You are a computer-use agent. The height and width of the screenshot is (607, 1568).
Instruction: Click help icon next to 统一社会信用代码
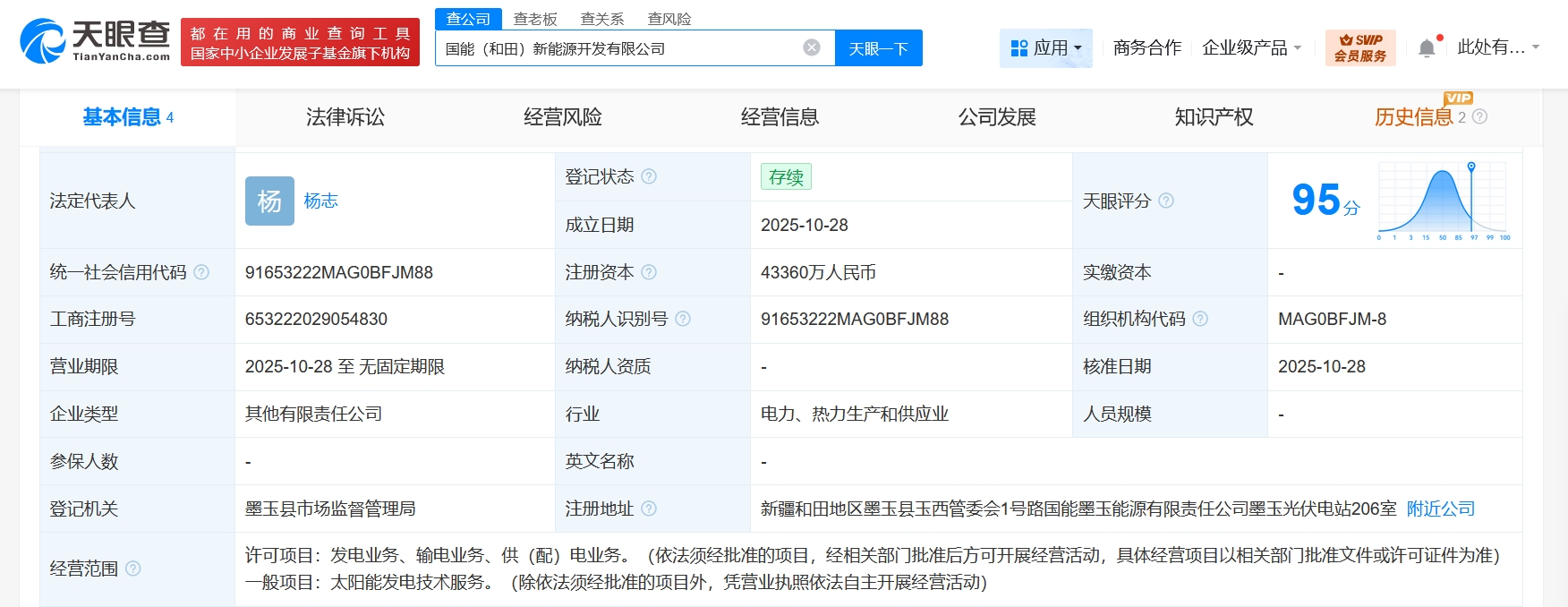[x=201, y=272]
